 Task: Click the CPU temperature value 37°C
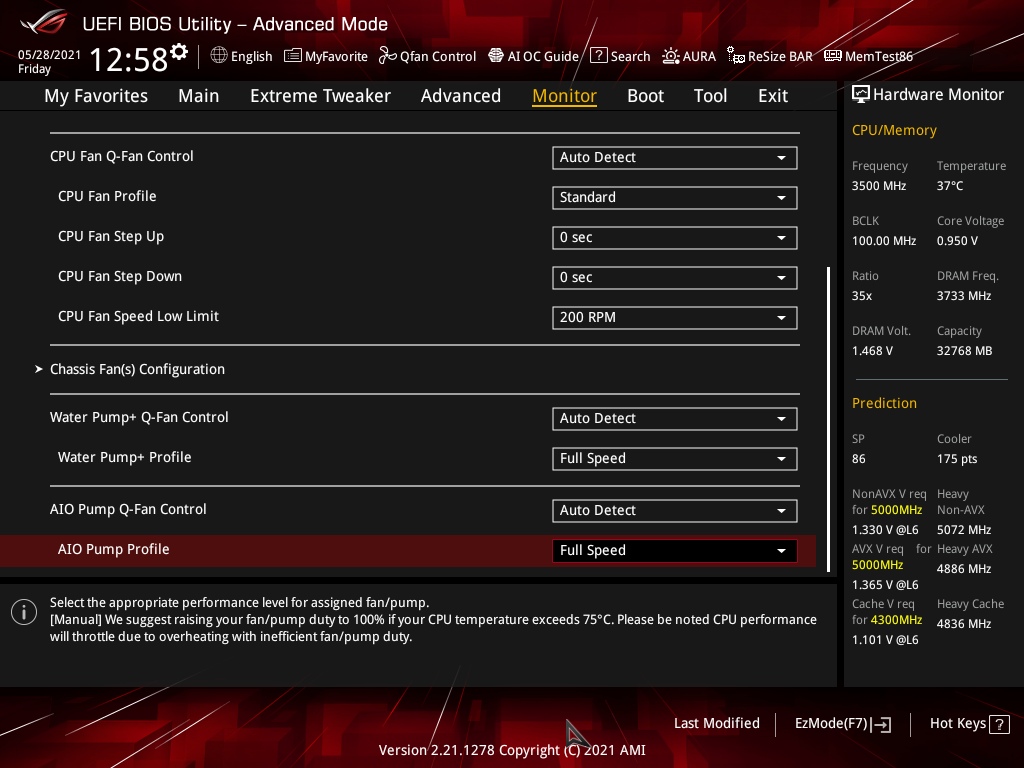[950, 186]
